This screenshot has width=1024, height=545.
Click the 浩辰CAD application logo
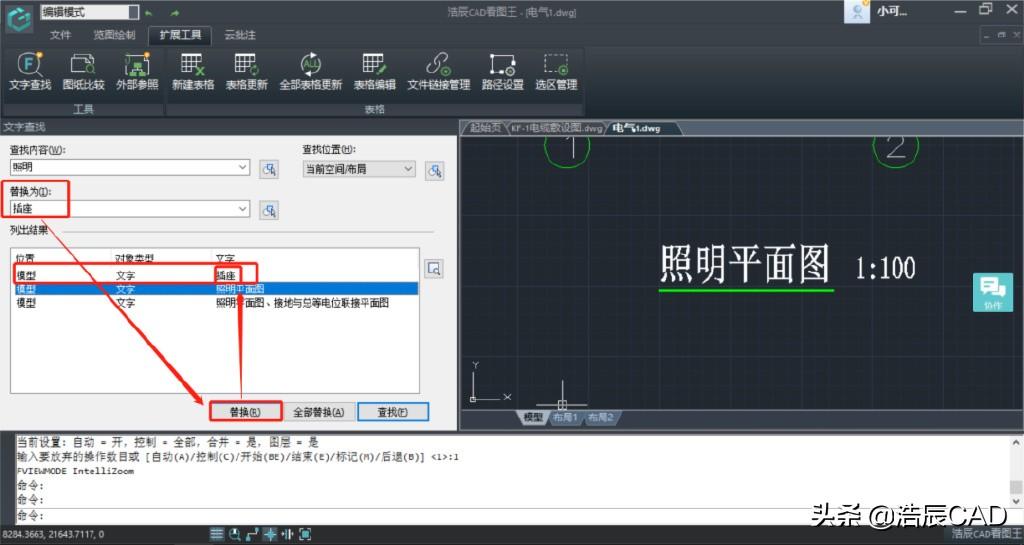pos(19,18)
